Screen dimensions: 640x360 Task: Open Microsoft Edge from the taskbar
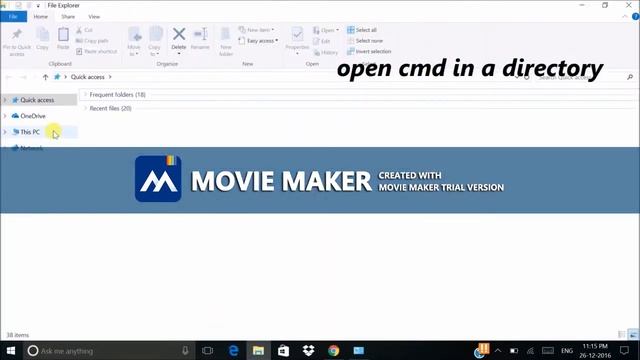click(x=233, y=351)
